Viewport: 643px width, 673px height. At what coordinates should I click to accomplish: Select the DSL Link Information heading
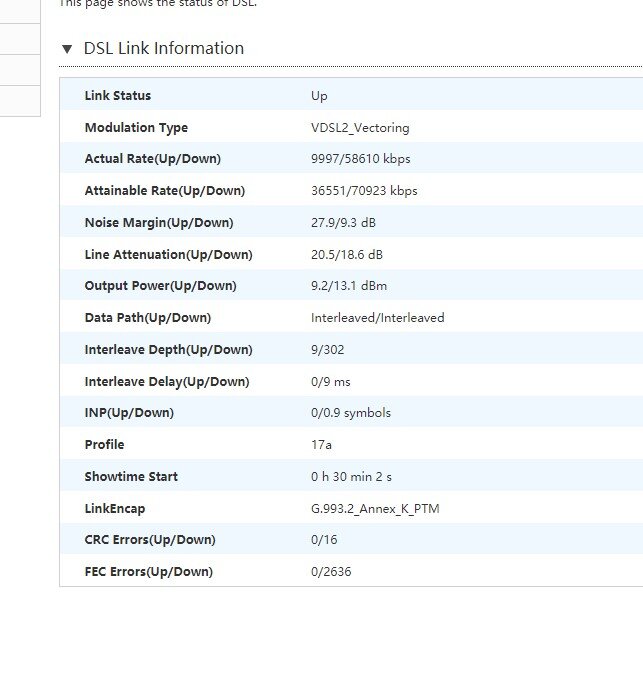coord(164,48)
